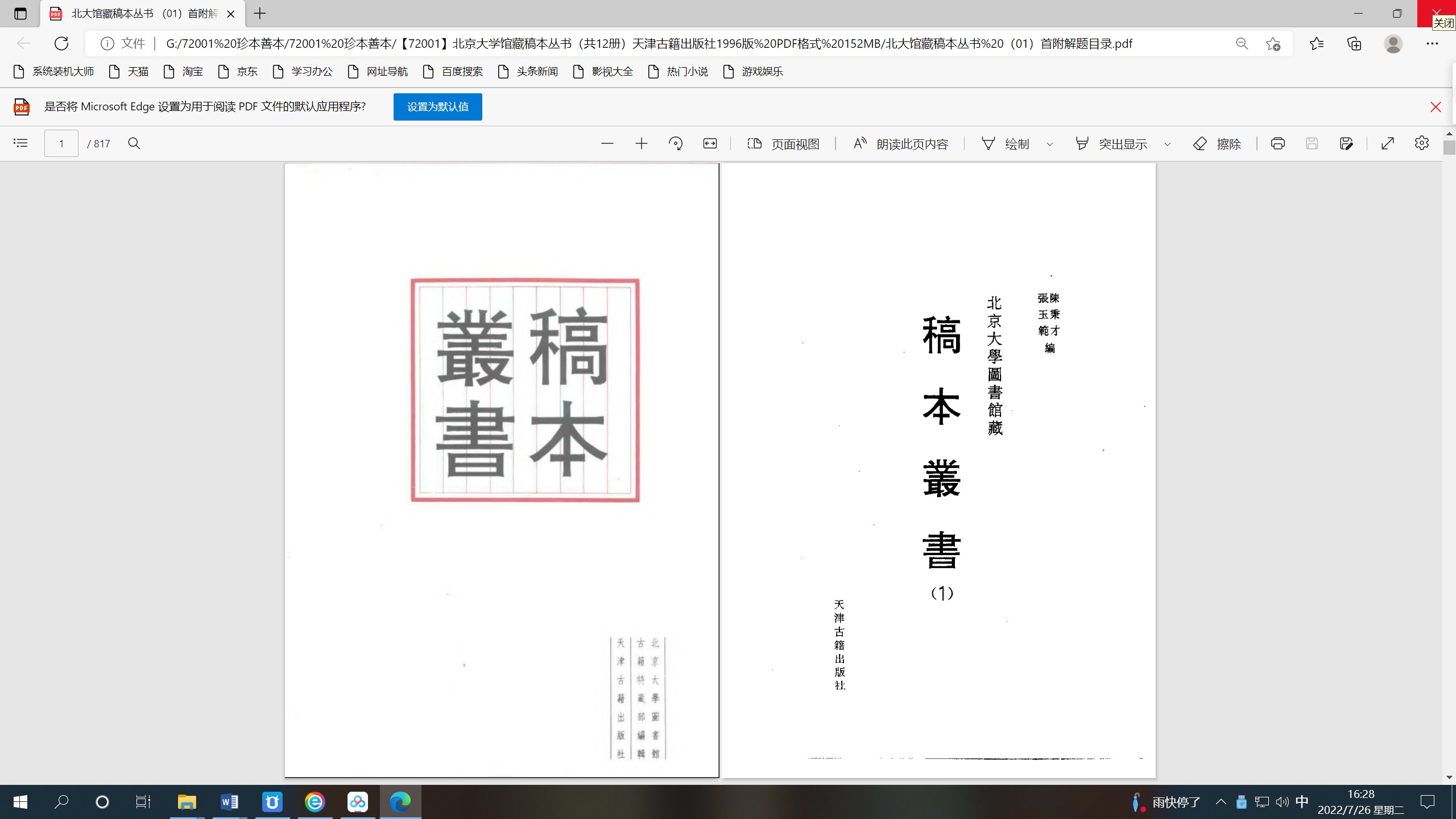Screen dimensions: 1456x819
Task: Open the Favorites list
Action: click(x=1317, y=43)
